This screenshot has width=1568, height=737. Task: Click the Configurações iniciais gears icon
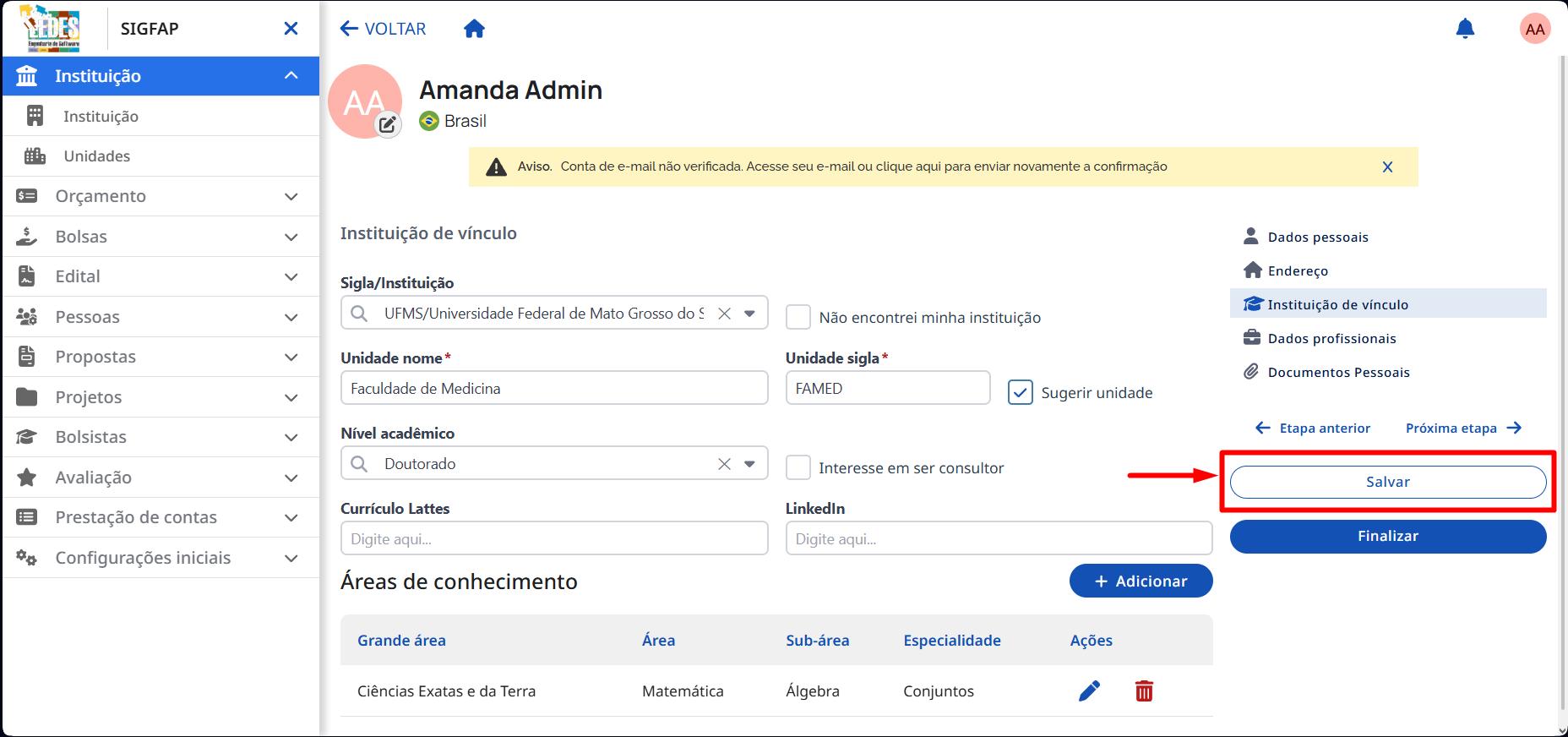pyautogui.click(x=27, y=558)
